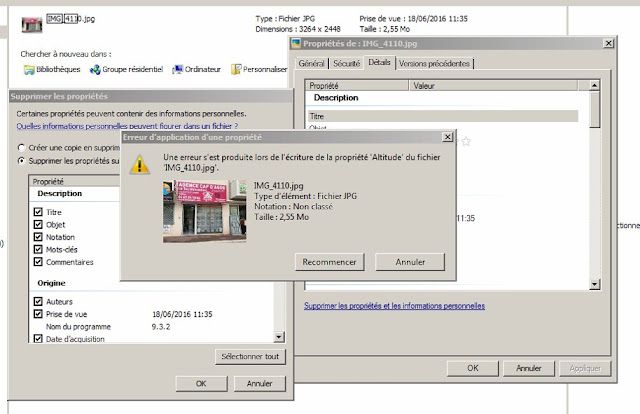Switch to the Général tab
This screenshot has height=414, width=640.
coord(311,64)
